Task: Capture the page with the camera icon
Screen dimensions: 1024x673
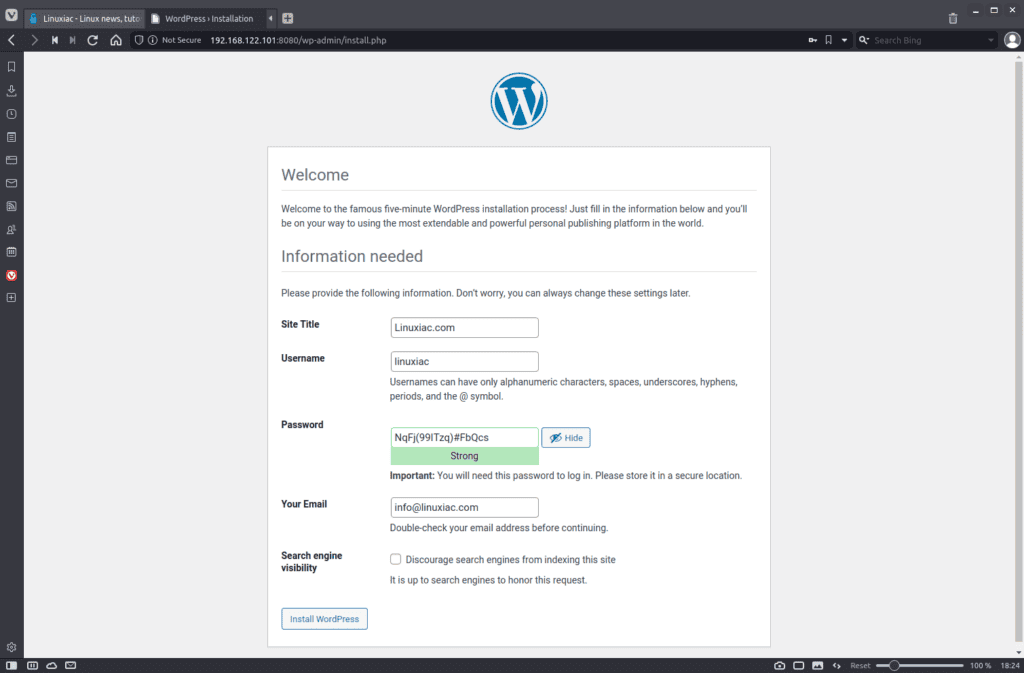Action: [779, 666]
